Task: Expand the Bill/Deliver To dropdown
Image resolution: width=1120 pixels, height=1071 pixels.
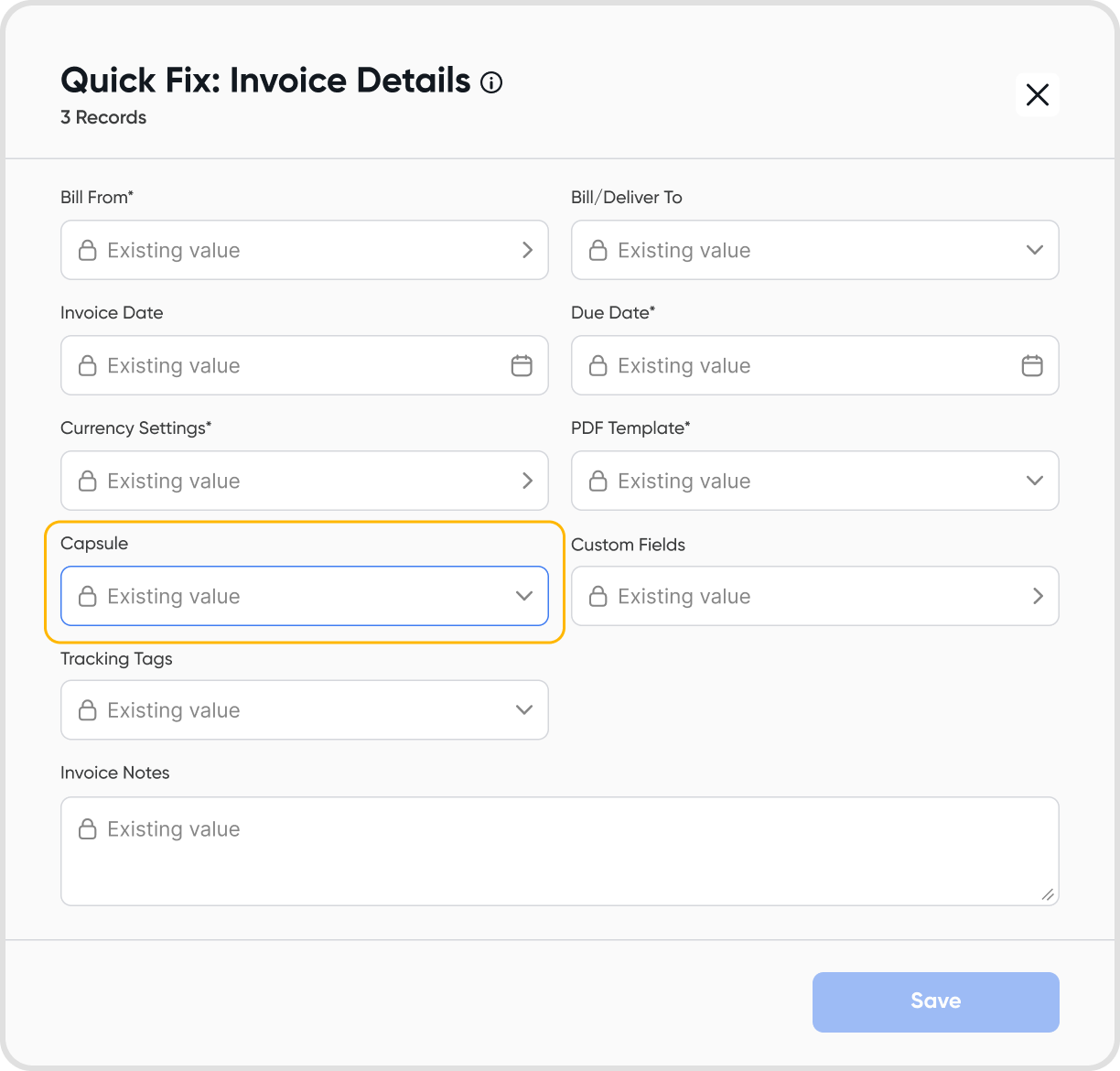Action: click(x=1035, y=250)
